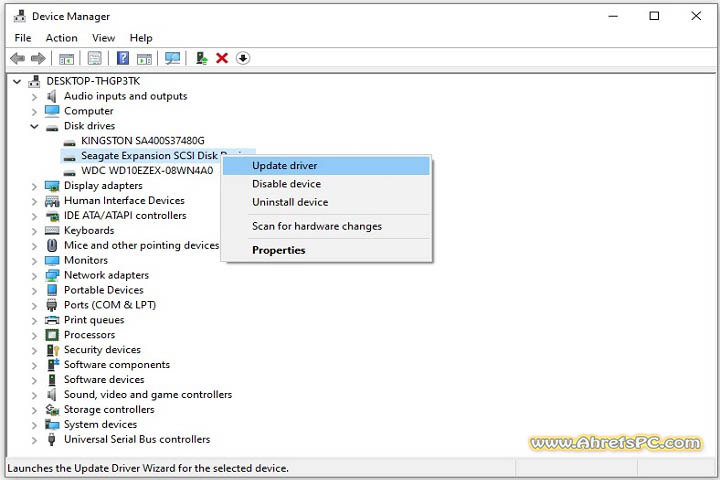The image size is (720, 480).
Task: Expand the Display adapters category
Action: (x=34, y=186)
